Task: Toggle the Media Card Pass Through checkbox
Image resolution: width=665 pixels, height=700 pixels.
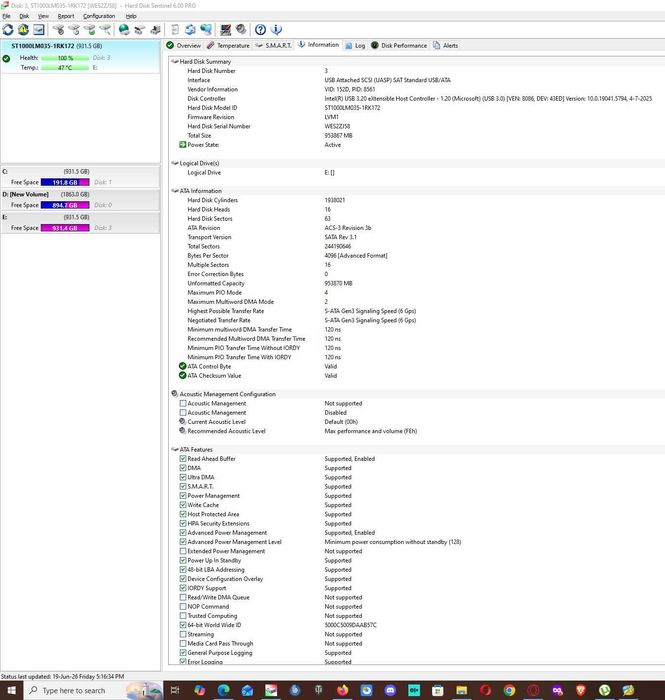Action: point(183,643)
